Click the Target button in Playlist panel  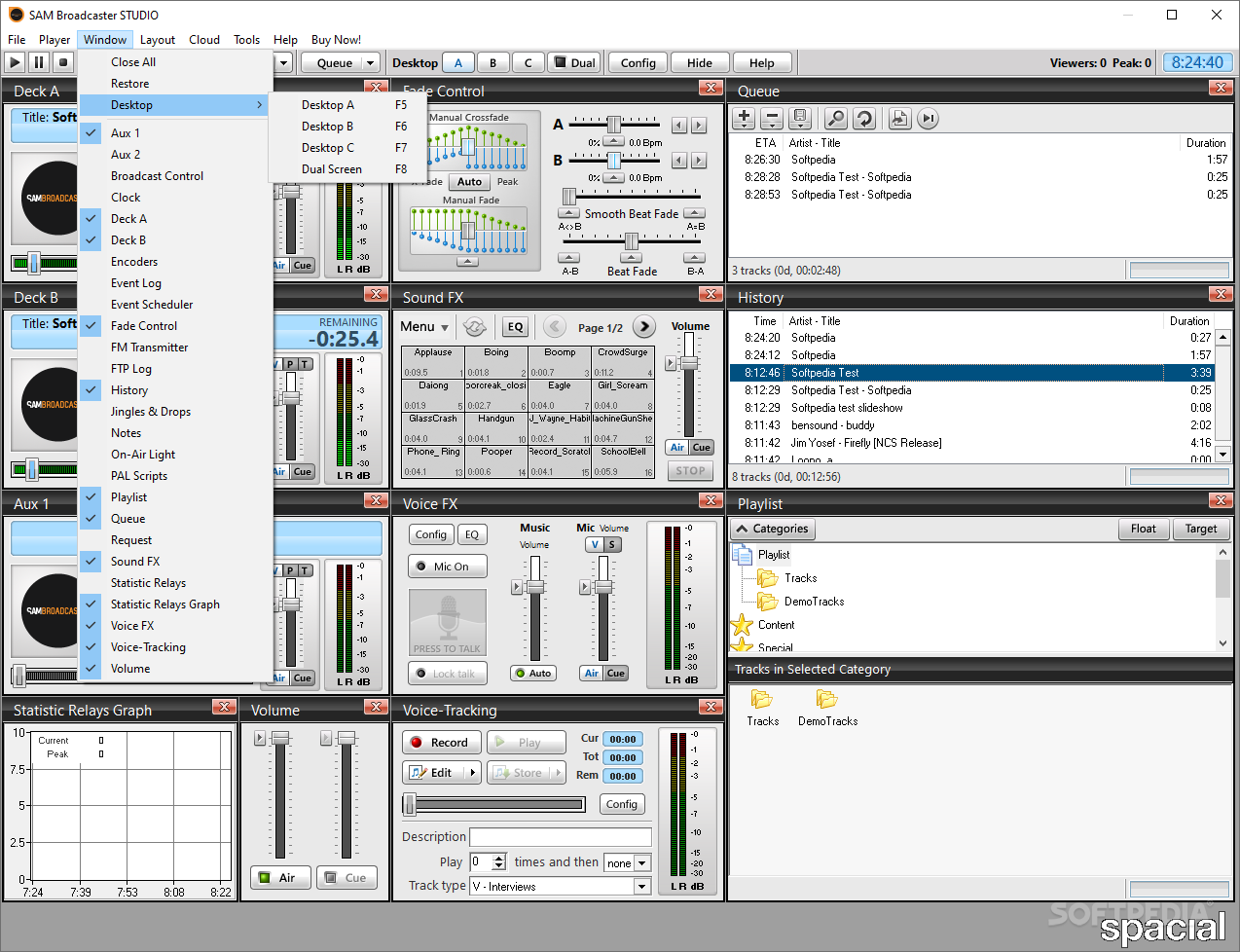(x=1201, y=530)
